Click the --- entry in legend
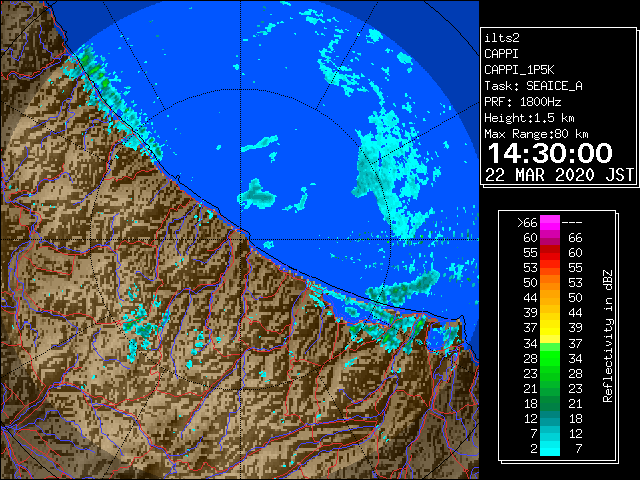The image size is (640, 480). pos(572,223)
